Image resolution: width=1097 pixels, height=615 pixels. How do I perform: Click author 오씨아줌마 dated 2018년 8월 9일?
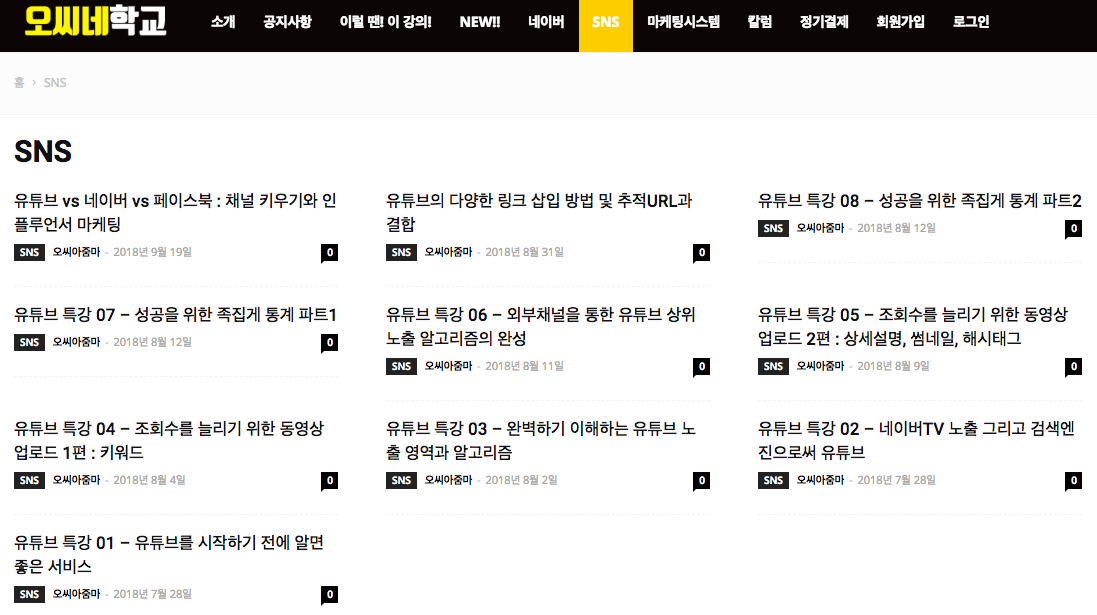tap(820, 366)
